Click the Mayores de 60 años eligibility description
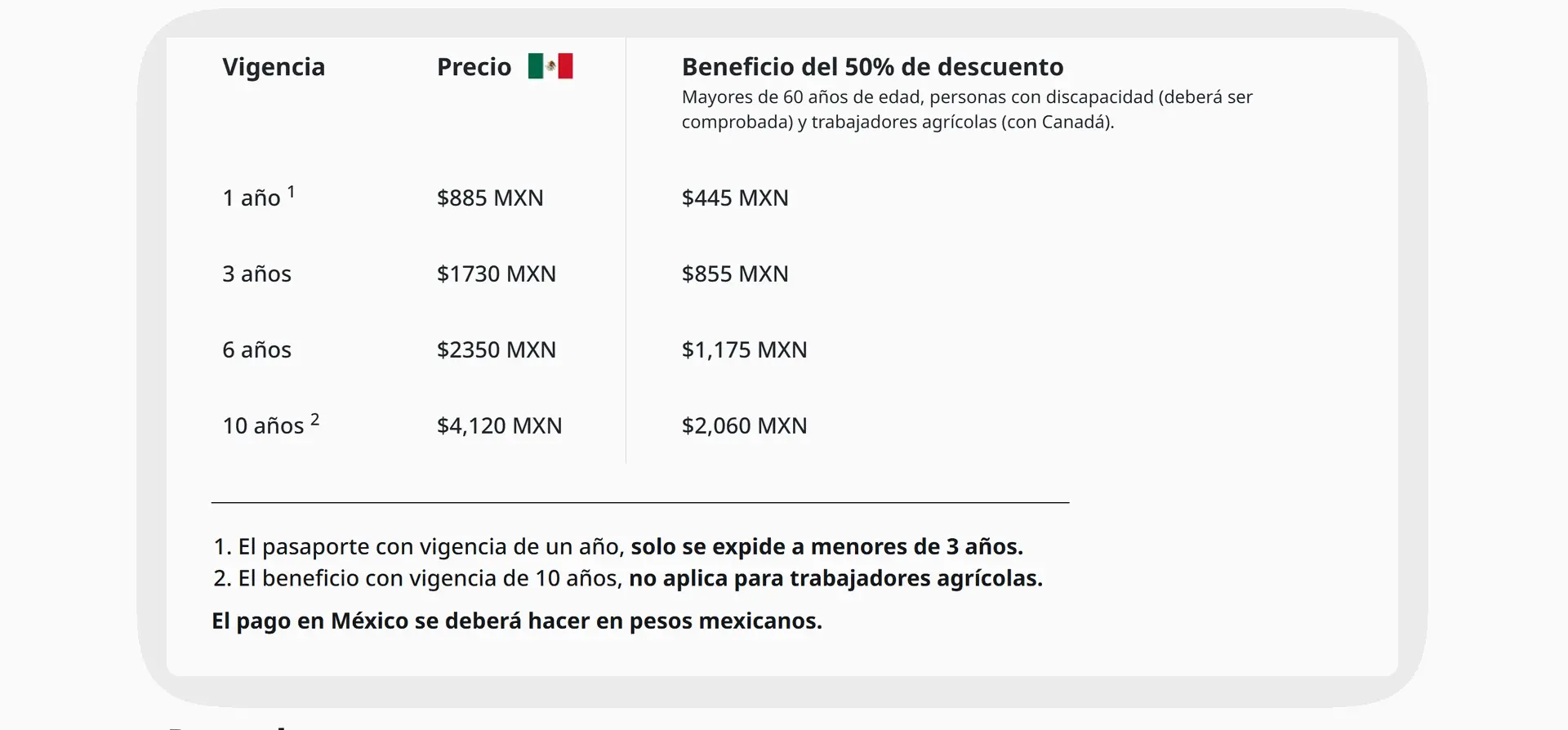 (x=967, y=109)
